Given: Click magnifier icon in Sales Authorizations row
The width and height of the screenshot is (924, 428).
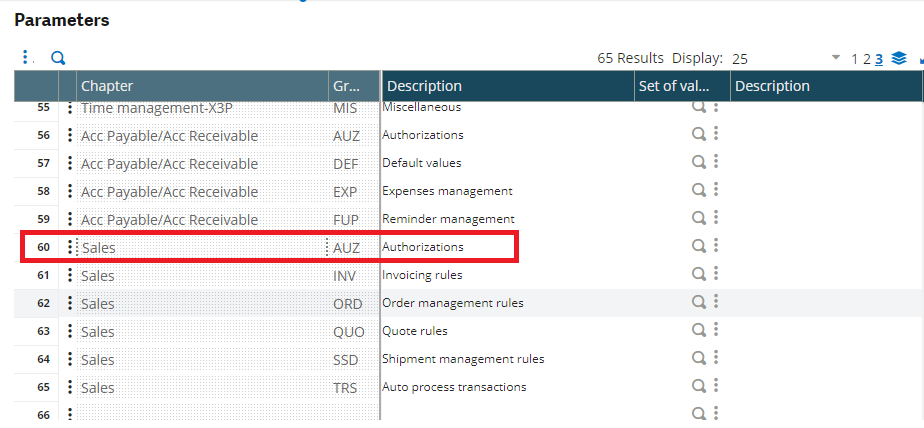Looking at the screenshot, I should [699, 246].
